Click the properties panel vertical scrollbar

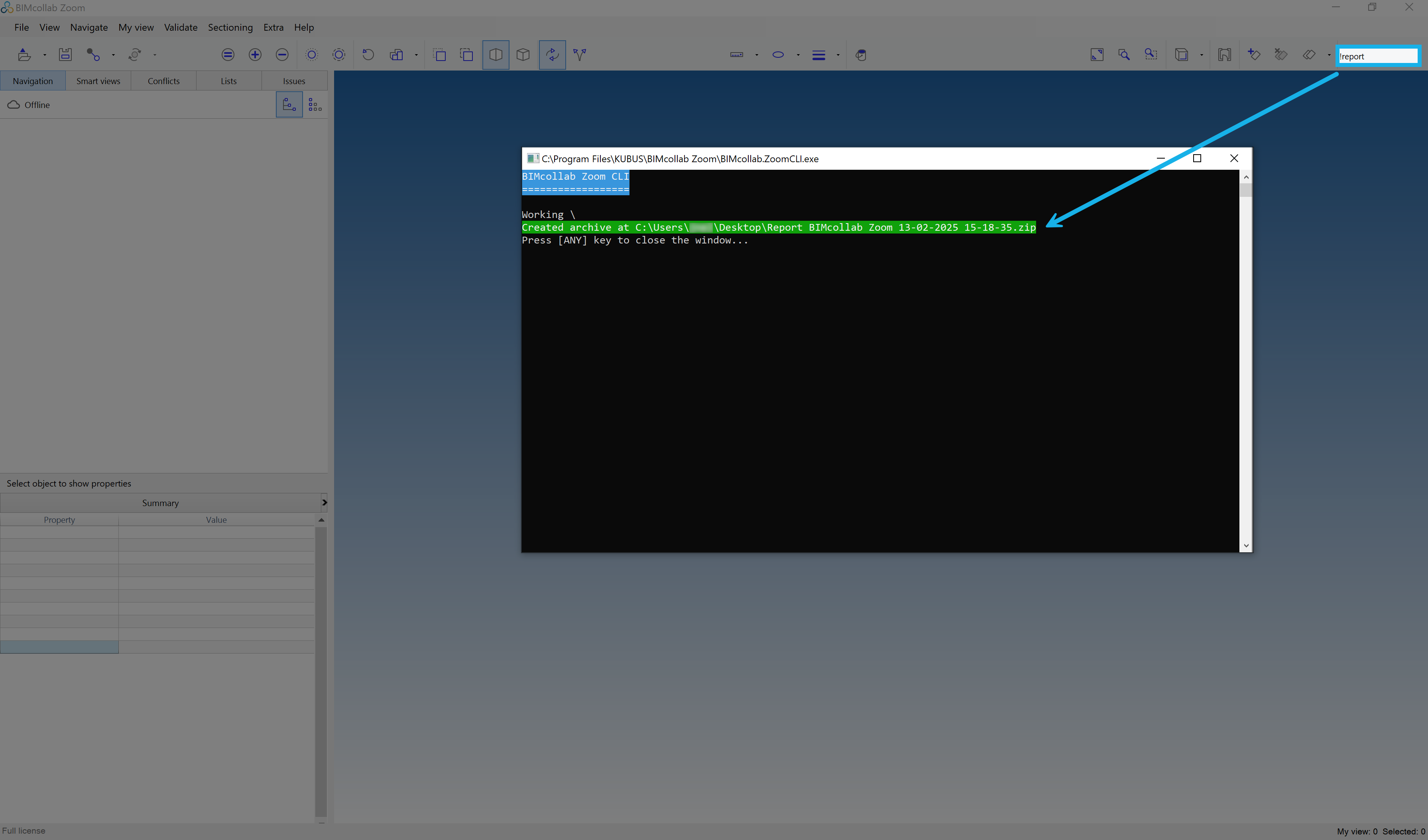coord(321,671)
